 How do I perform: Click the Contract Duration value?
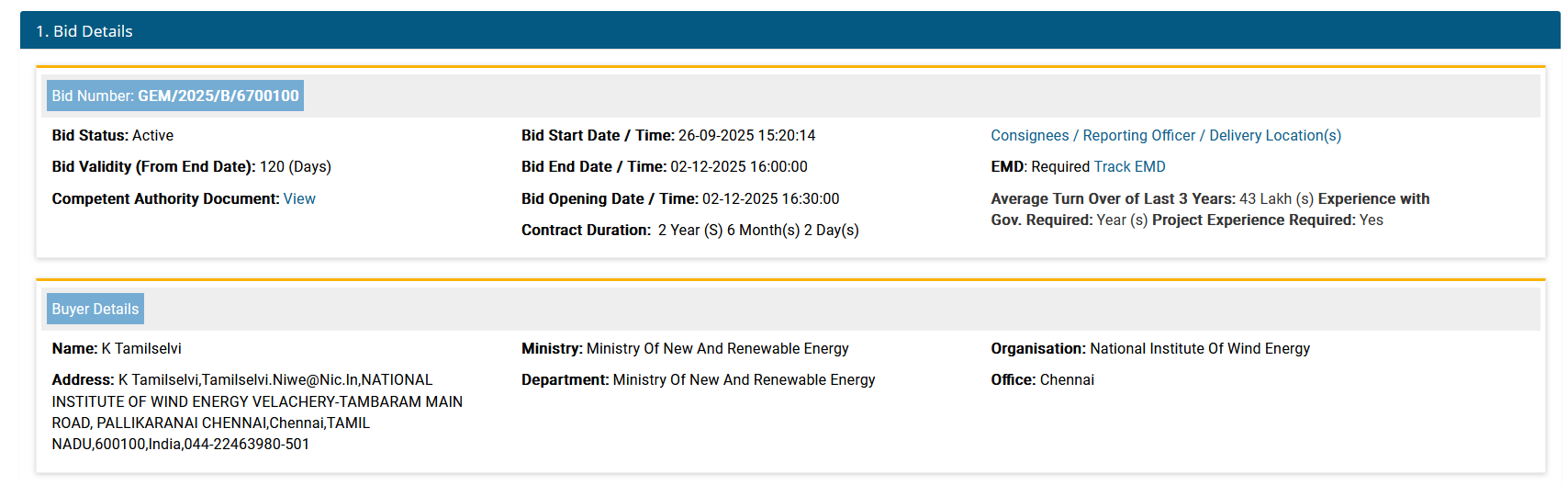pos(758,231)
